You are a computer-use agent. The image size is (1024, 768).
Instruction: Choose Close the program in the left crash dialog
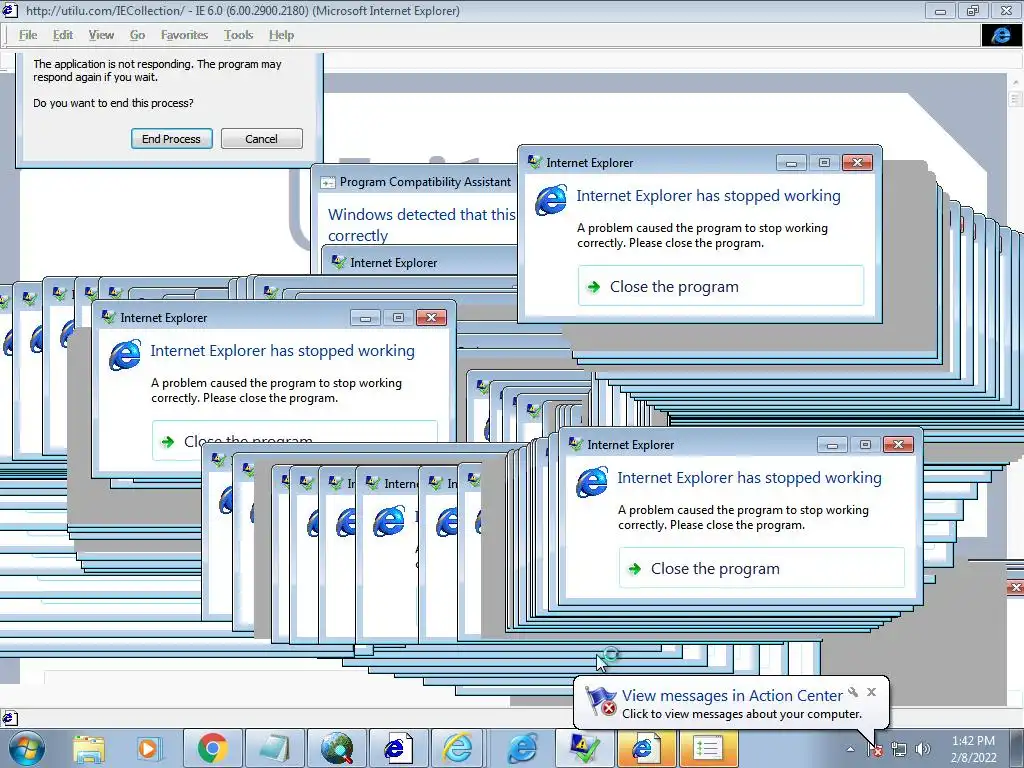click(x=295, y=441)
